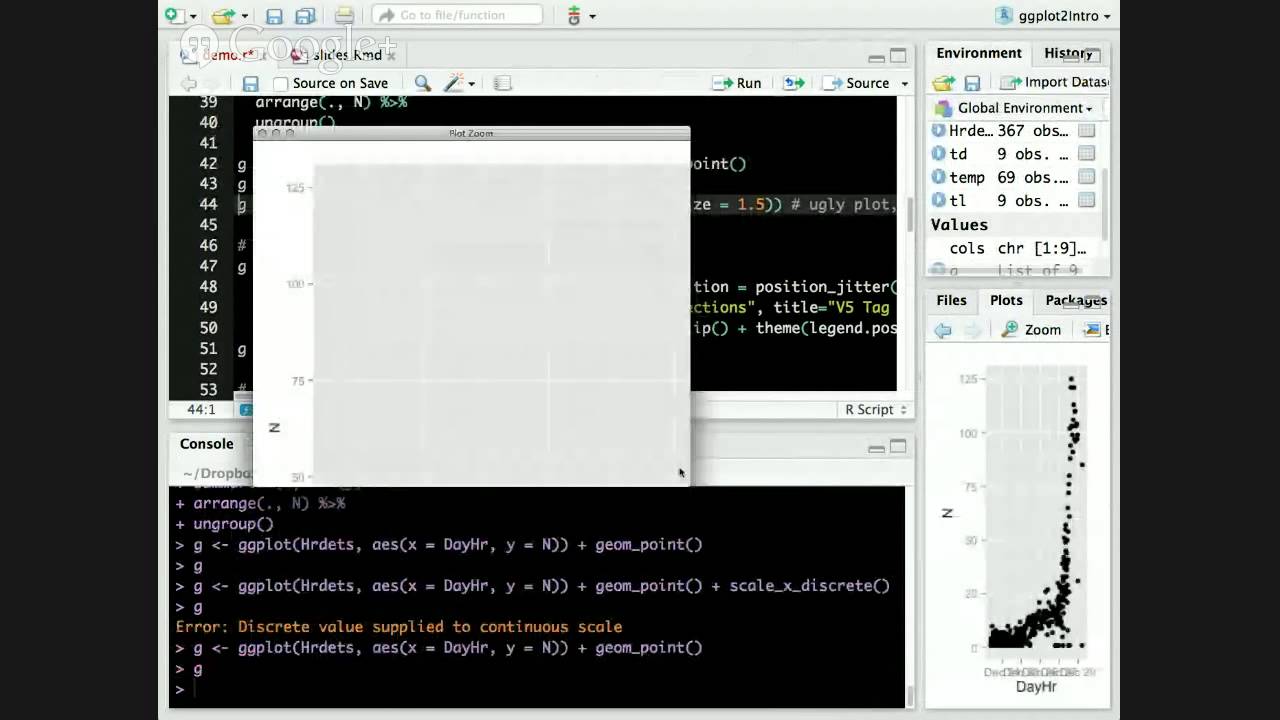
Task: Close the slides.Rmd tab
Action: [x=391, y=56]
